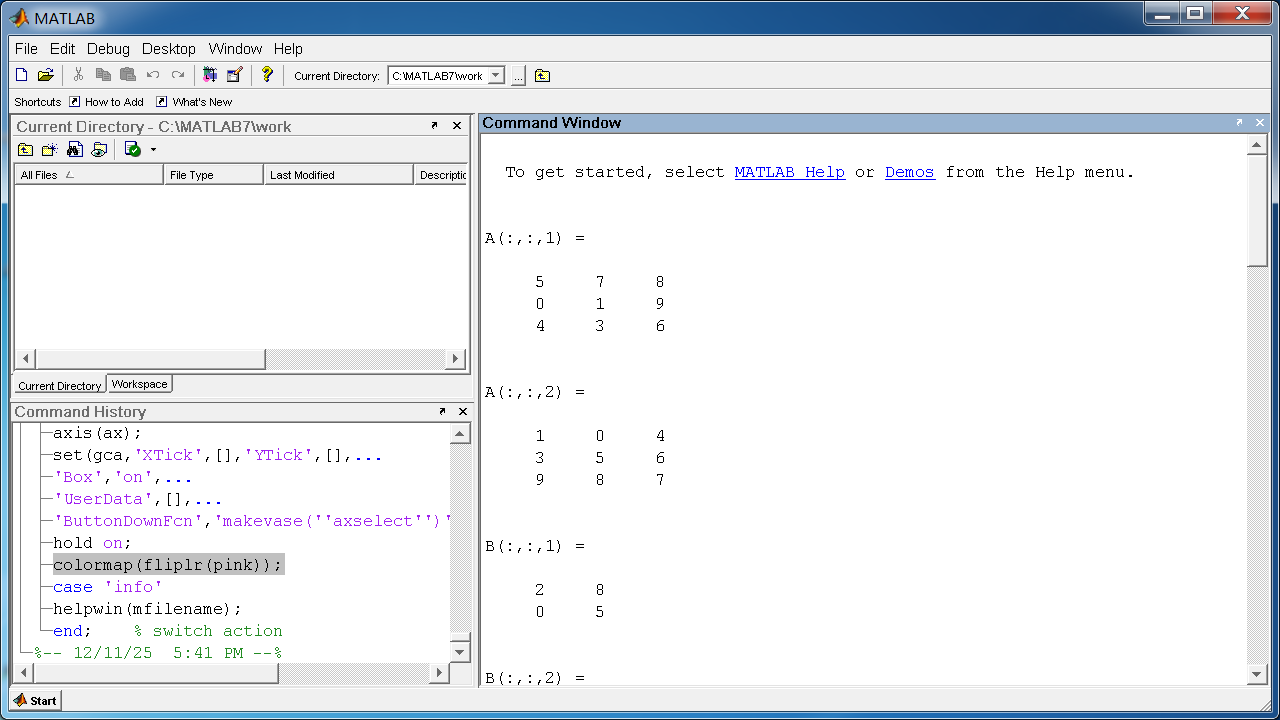This screenshot has height=720, width=1280.
Task: Switch to the Workspace tab
Action: pyautogui.click(x=139, y=384)
